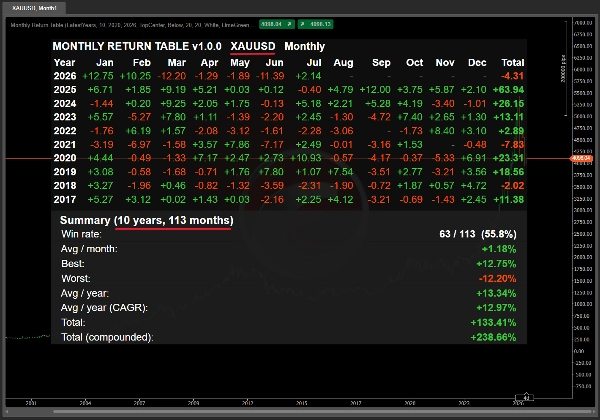Click Aug 2017 cell '+4.12'

click(x=341, y=199)
